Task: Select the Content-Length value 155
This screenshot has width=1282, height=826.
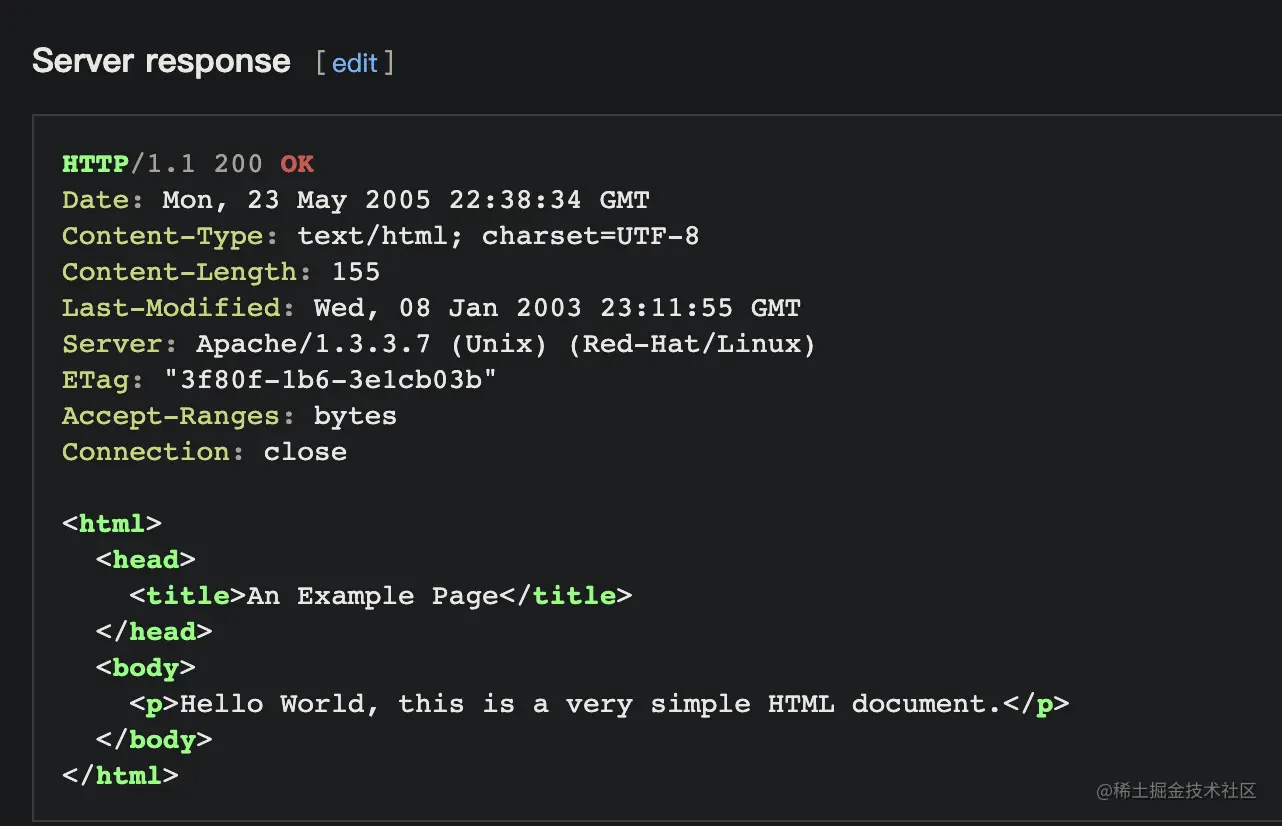Action: click(356, 272)
